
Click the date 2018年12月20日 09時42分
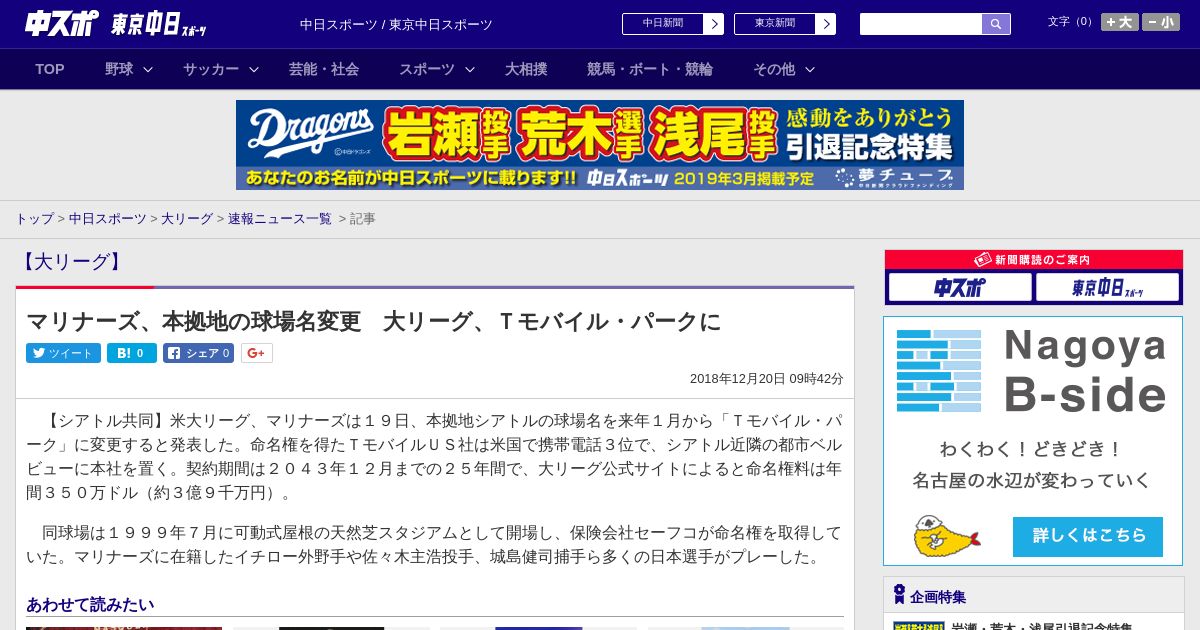[767, 379]
